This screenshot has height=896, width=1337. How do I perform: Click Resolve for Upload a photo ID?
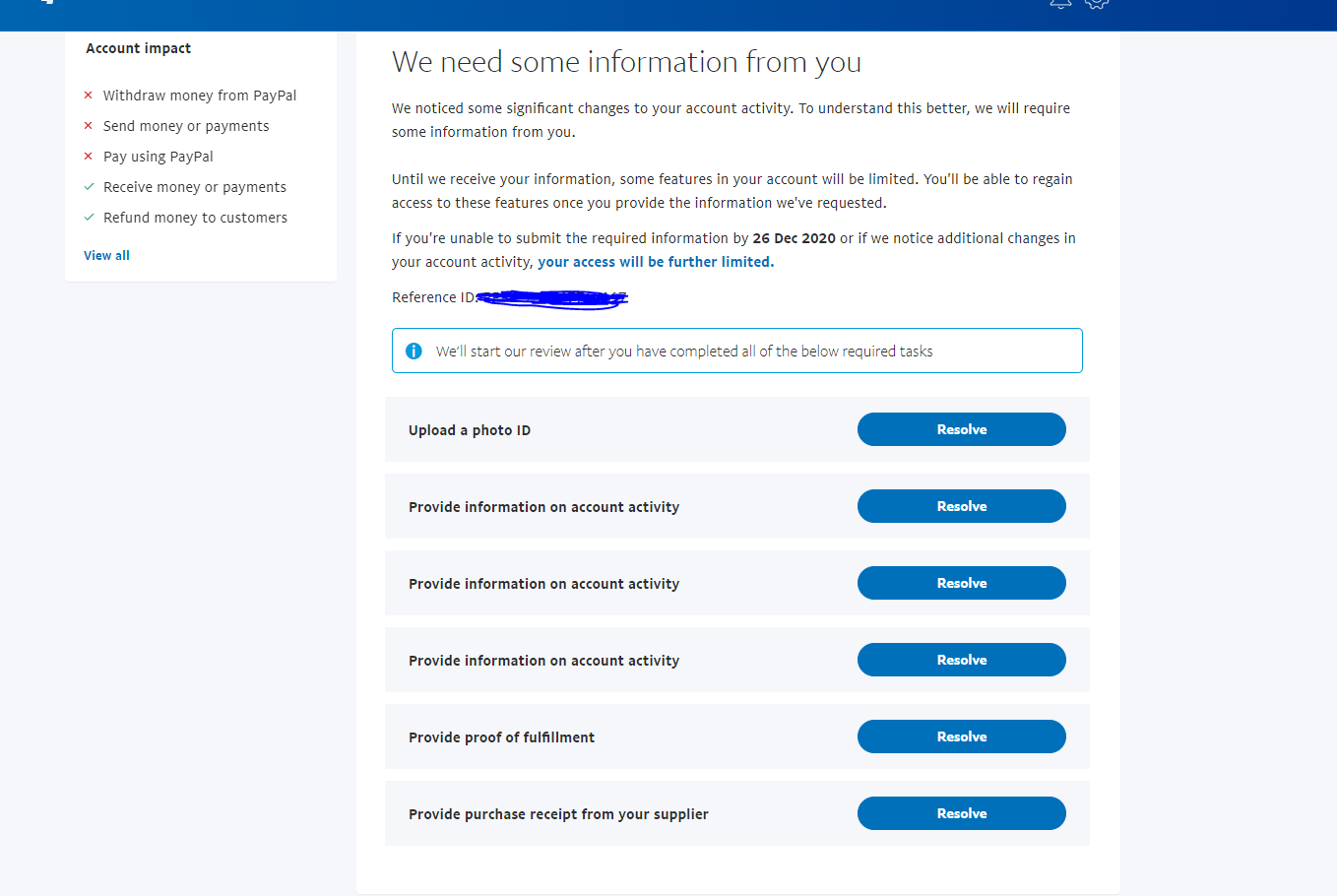click(961, 429)
